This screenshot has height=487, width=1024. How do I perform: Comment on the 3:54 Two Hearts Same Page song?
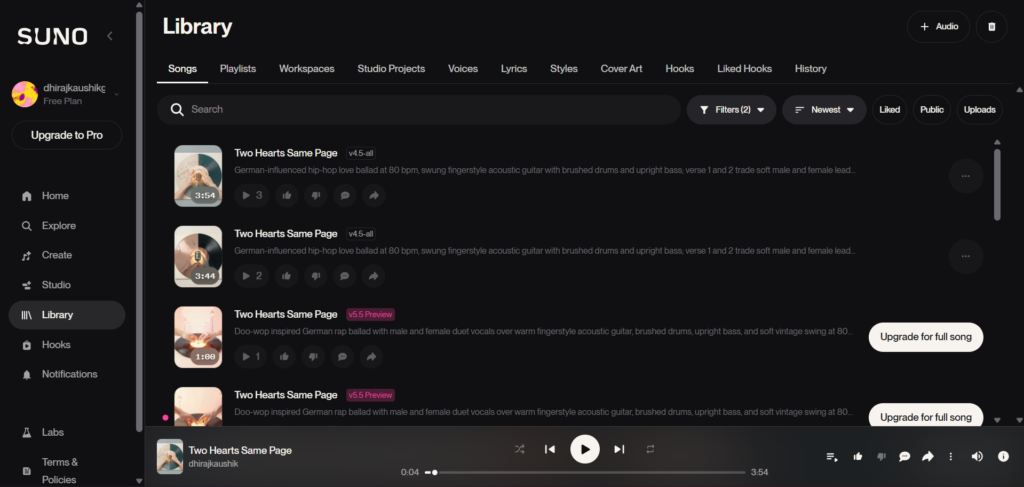[345, 195]
